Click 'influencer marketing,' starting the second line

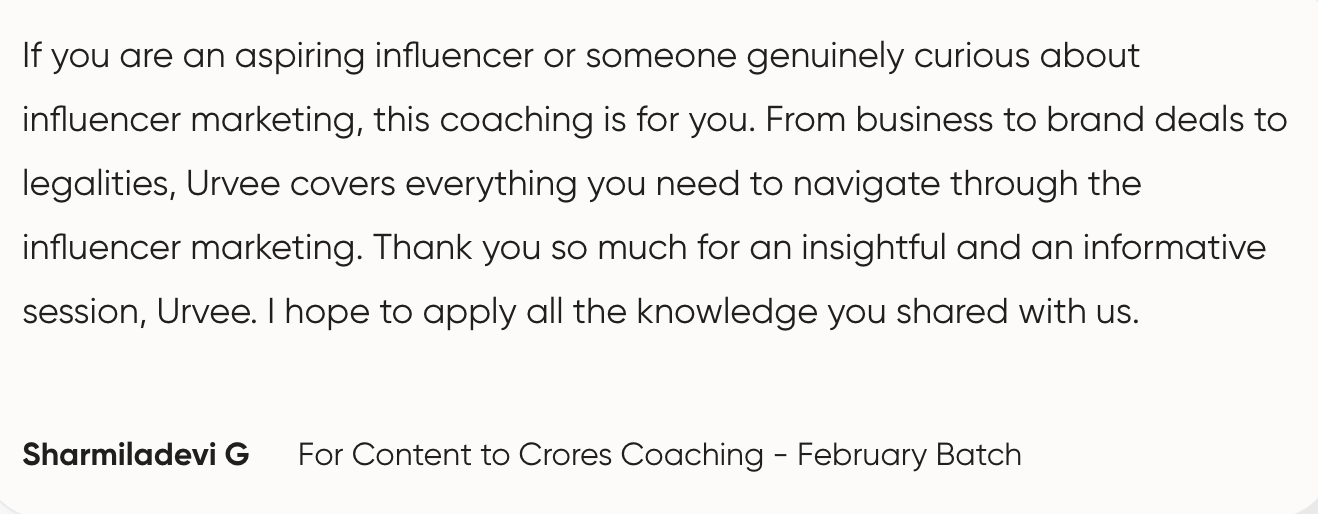[x=194, y=121]
